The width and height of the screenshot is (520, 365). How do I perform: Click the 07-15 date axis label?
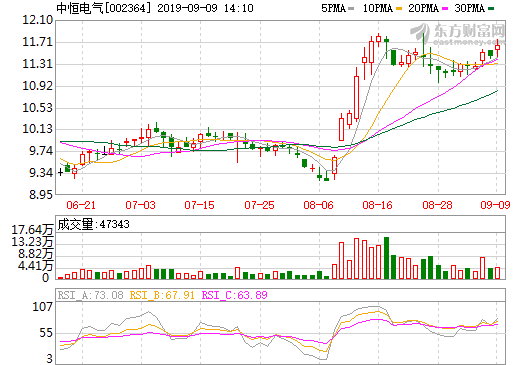[x=199, y=205]
